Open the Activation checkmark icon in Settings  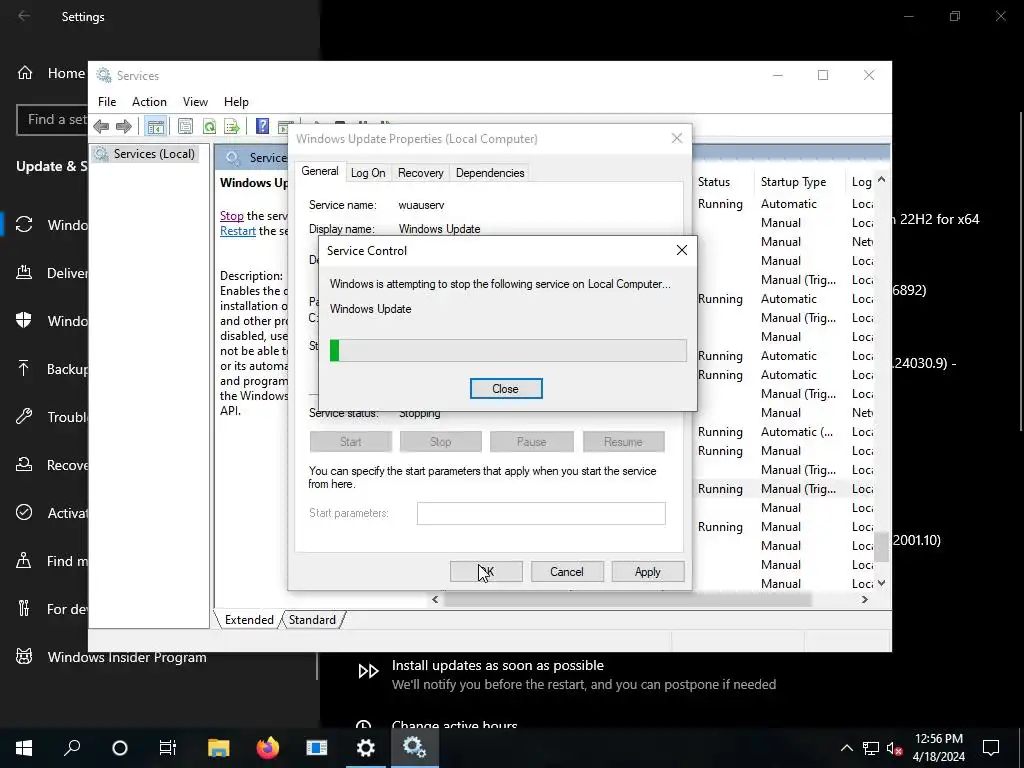pos(24,512)
